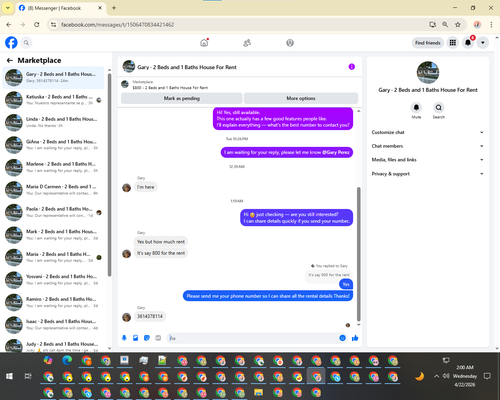Open Yosvani's 2 Beds conversation
Screen dimensions: 500x400
click(53, 280)
